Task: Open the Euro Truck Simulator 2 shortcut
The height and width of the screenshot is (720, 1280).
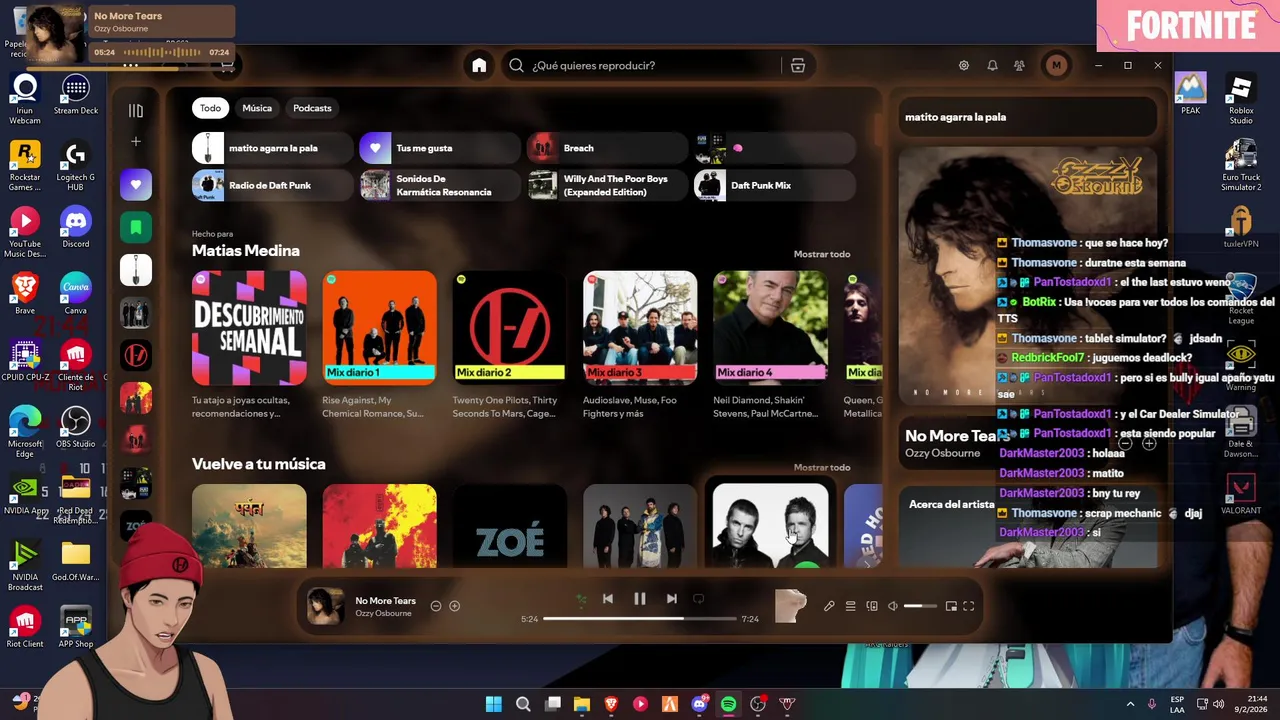Action: (1241, 166)
